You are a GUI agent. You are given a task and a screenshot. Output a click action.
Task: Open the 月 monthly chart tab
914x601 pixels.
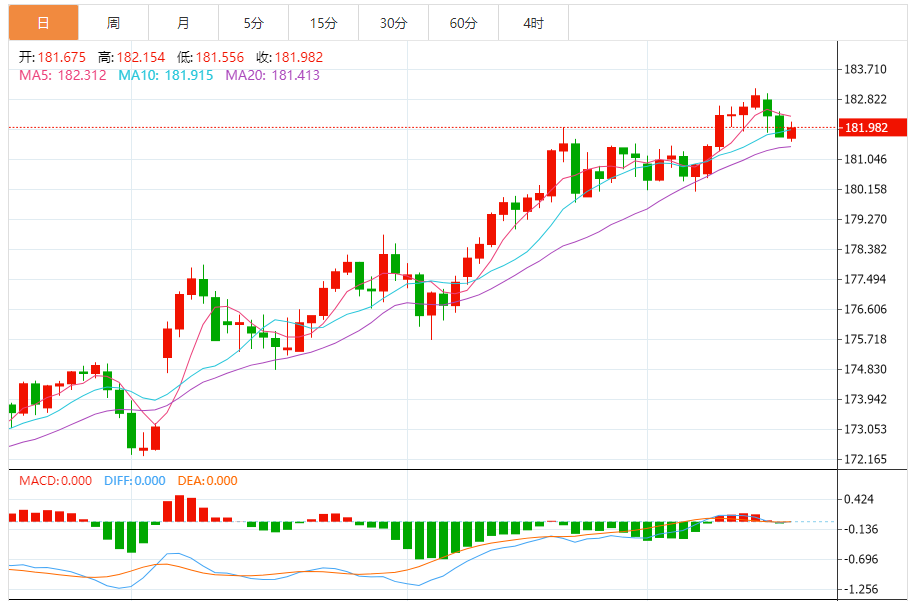(183, 22)
